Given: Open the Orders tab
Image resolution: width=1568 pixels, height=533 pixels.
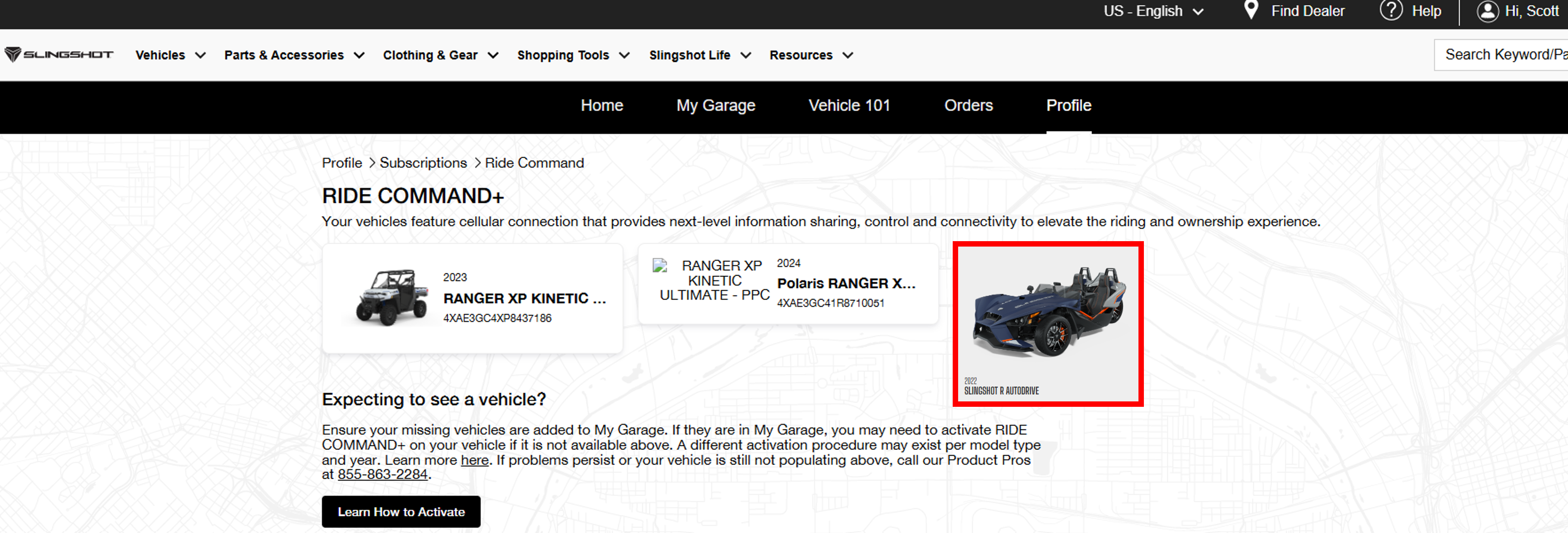Looking at the screenshot, I should click(x=968, y=105).
